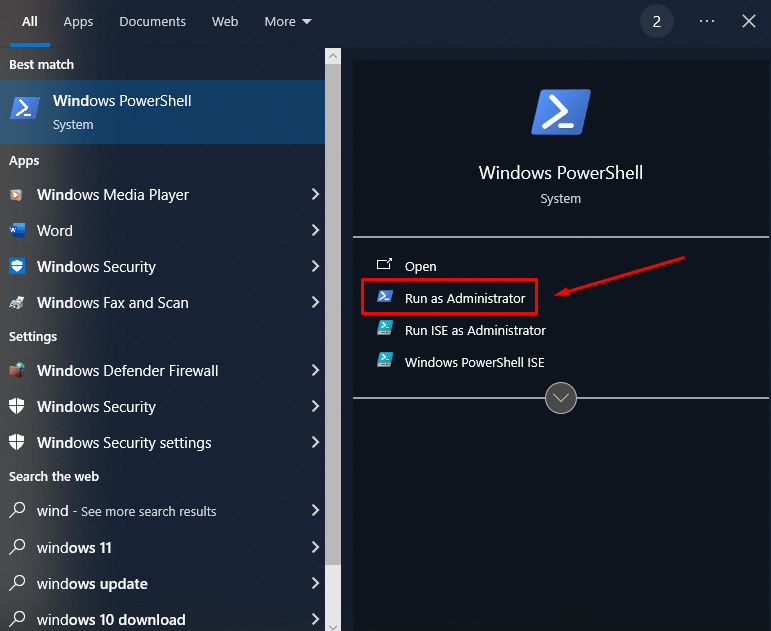The image size is (771, 631).
Task: Close the search panel with the X
Action: coord(748,21)
